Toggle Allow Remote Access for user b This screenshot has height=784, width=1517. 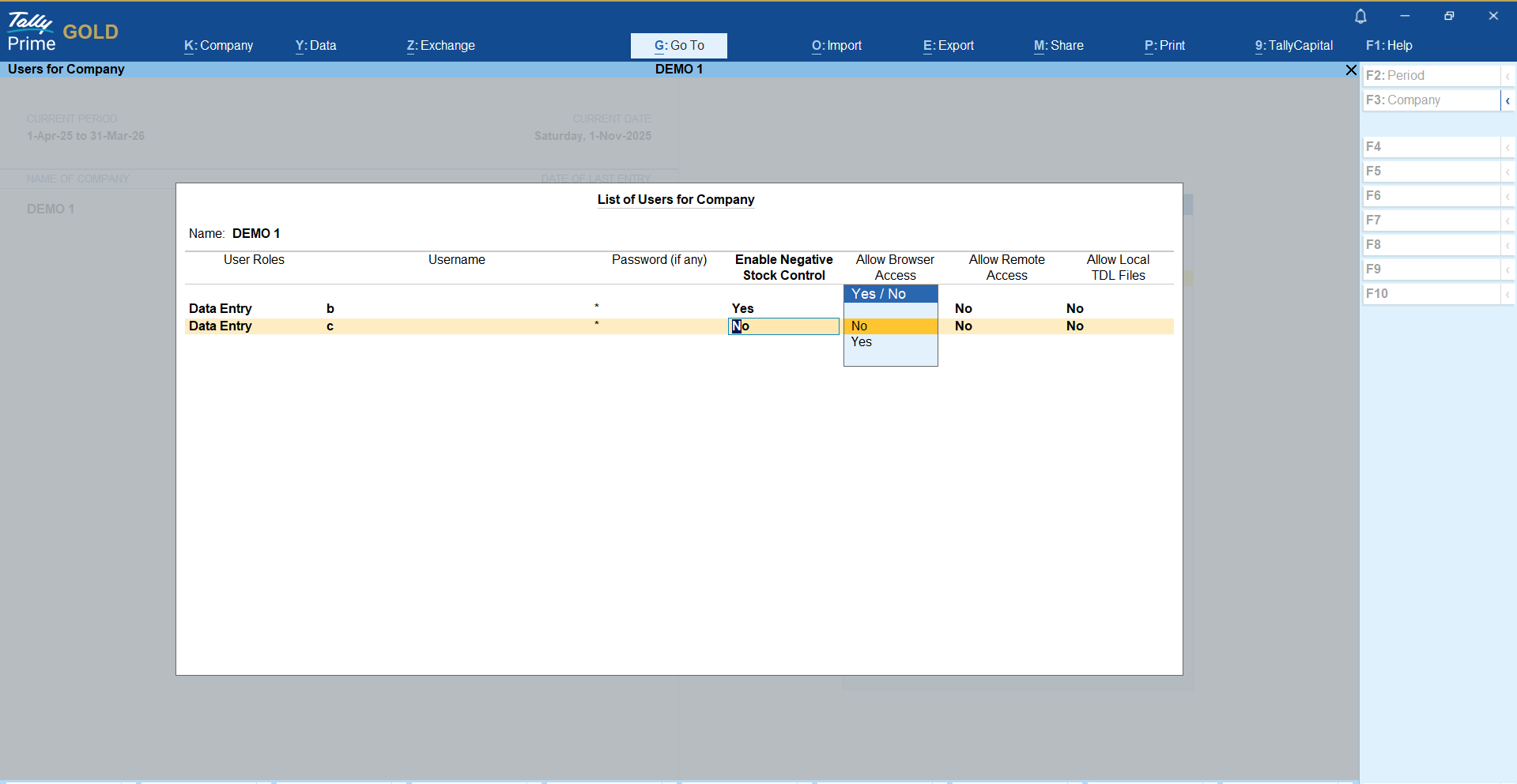tap(964, 309)
